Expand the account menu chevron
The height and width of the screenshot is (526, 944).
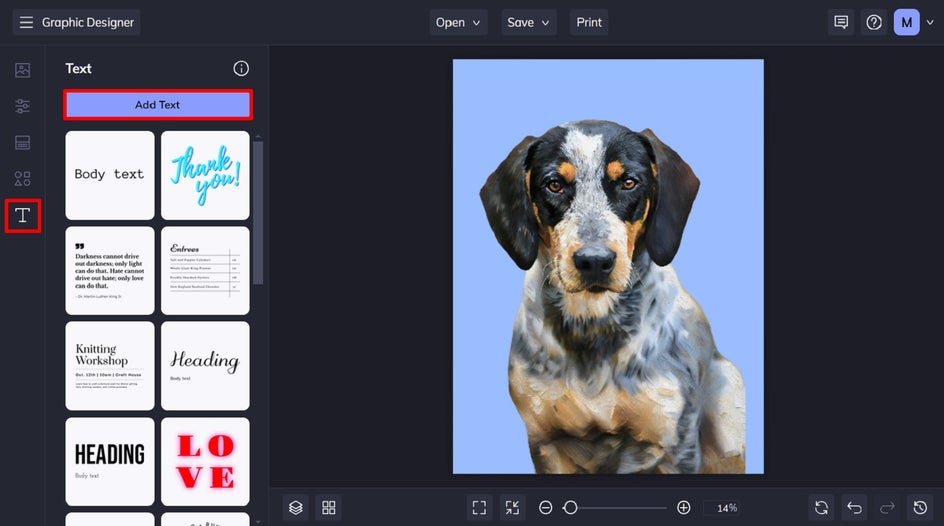[930, 22]
